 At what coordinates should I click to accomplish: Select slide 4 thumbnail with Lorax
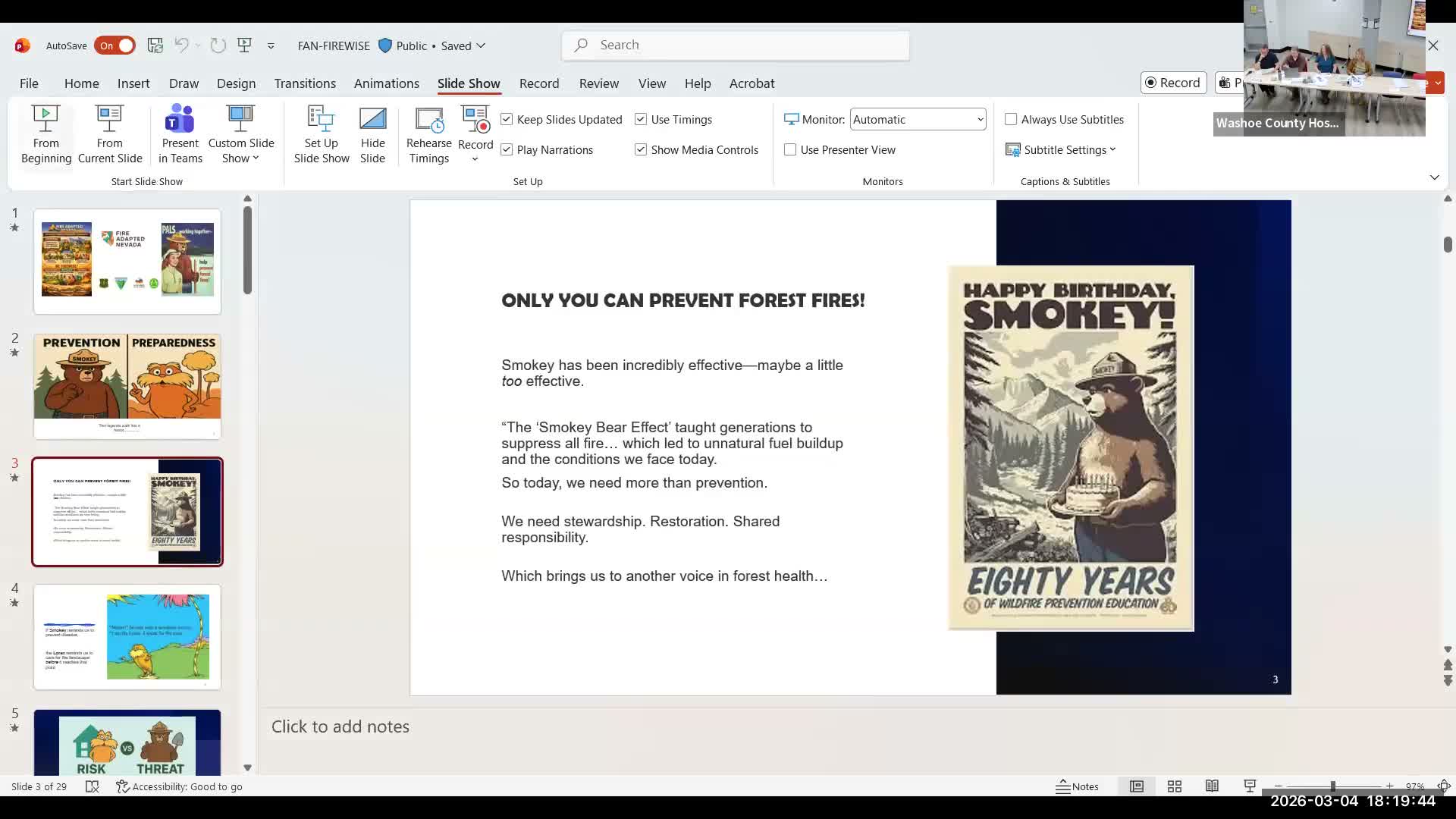127,637
